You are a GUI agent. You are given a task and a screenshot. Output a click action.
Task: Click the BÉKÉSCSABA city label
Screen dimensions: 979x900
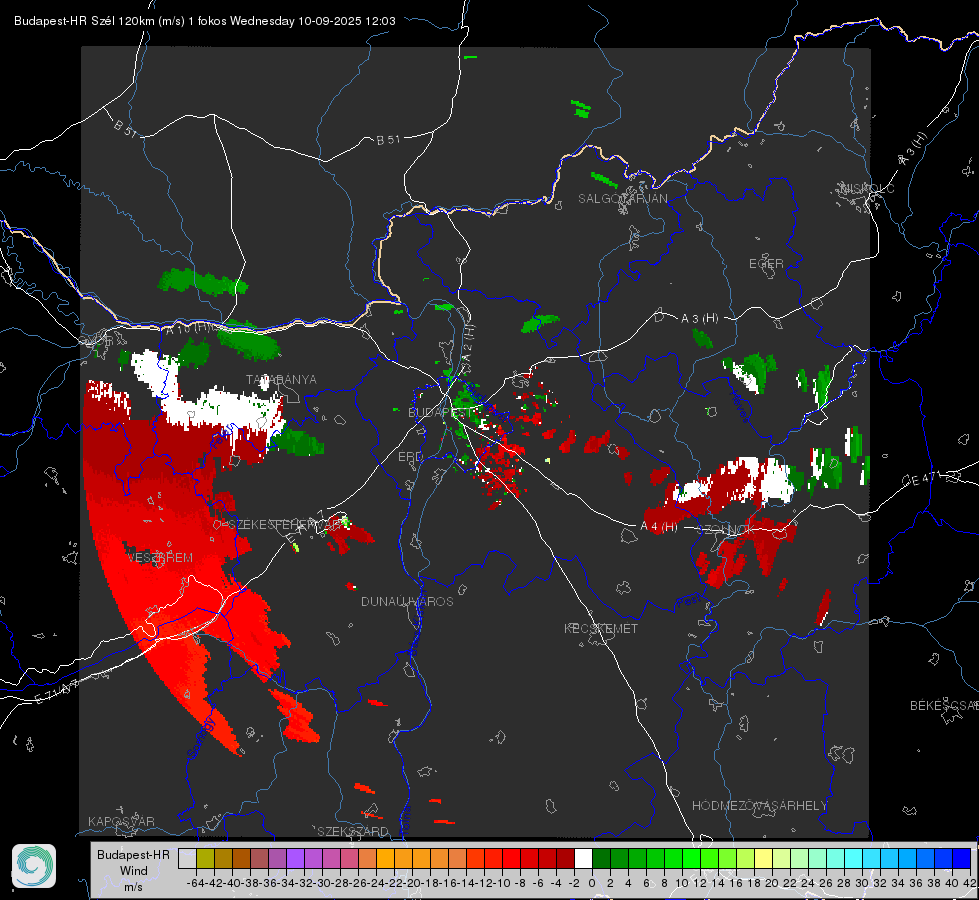tap(944, 706)
